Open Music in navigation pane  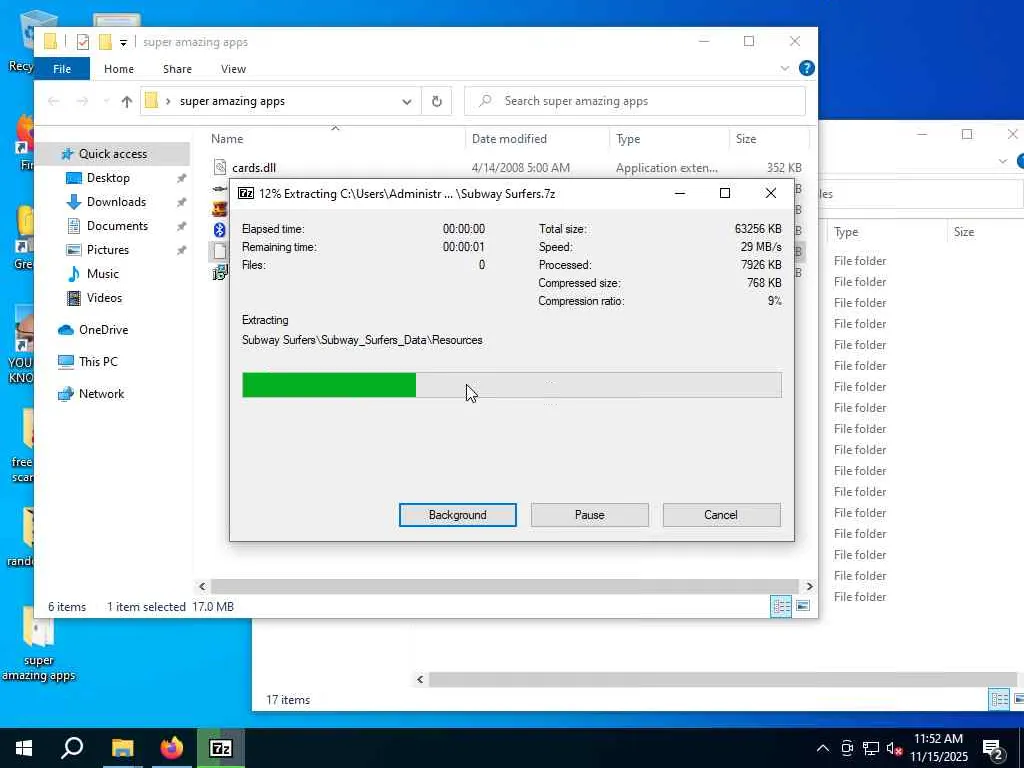[103, 274]
